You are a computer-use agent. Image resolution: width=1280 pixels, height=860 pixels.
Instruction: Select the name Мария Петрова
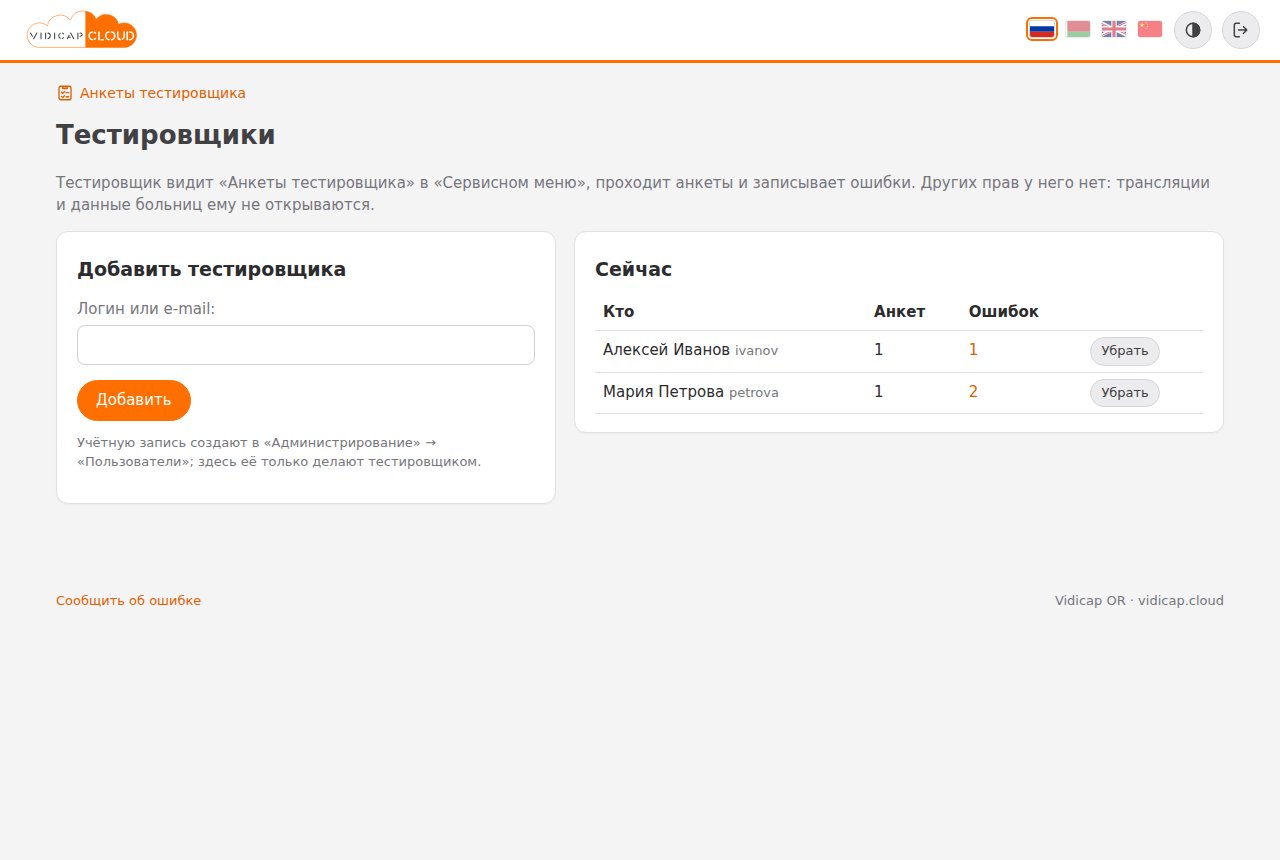point(663,392)
